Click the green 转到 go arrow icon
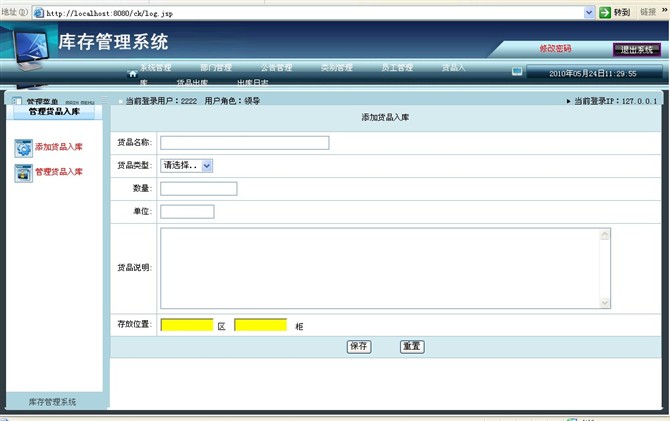Screen dimensions: 670x421 [605, 12]
